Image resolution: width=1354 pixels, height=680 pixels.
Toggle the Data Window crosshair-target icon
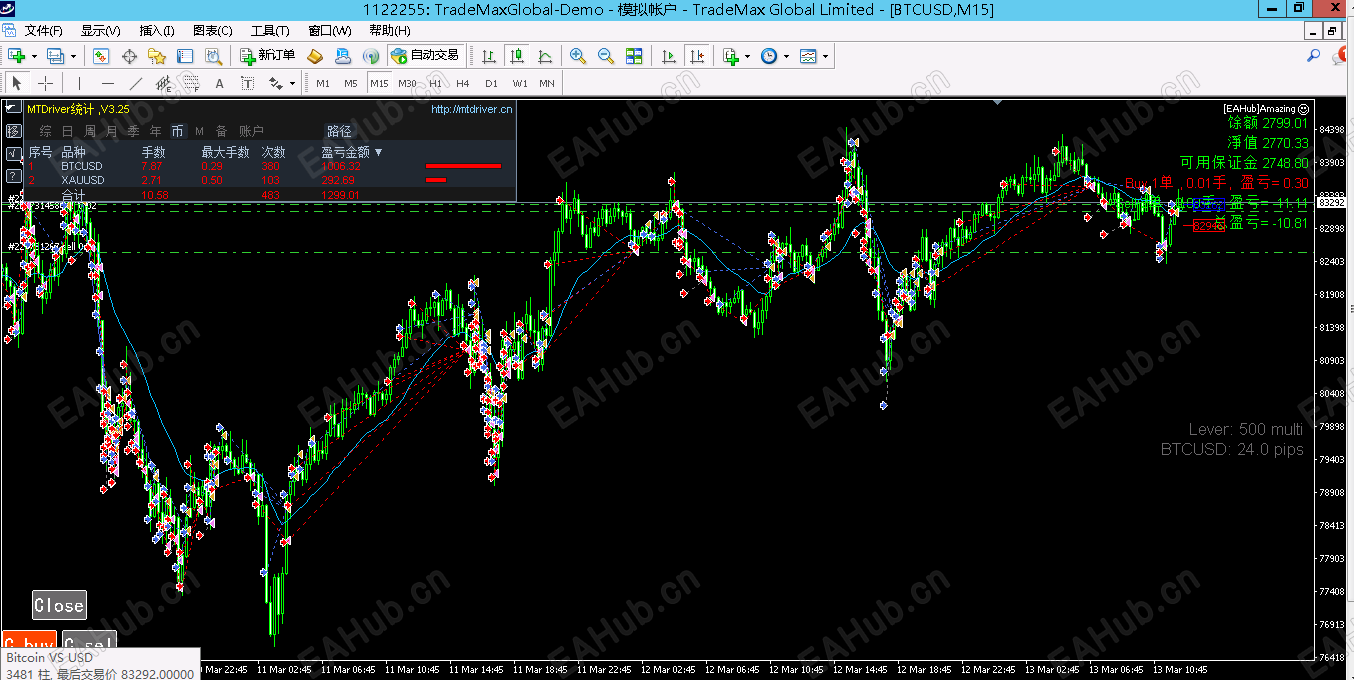pos(129,56)
